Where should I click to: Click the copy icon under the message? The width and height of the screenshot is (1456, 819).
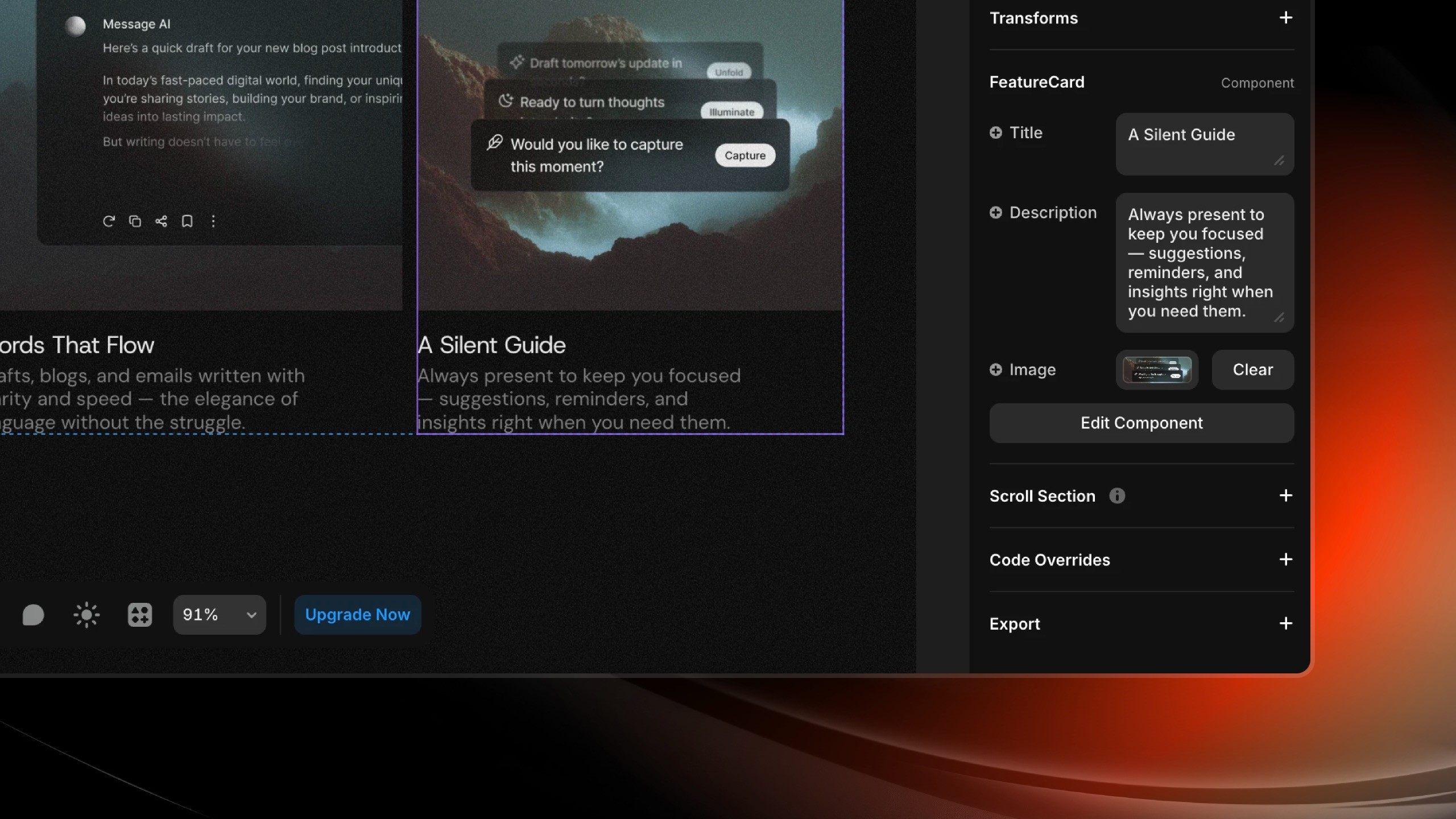pyautogui.click(x=135, y=221)
